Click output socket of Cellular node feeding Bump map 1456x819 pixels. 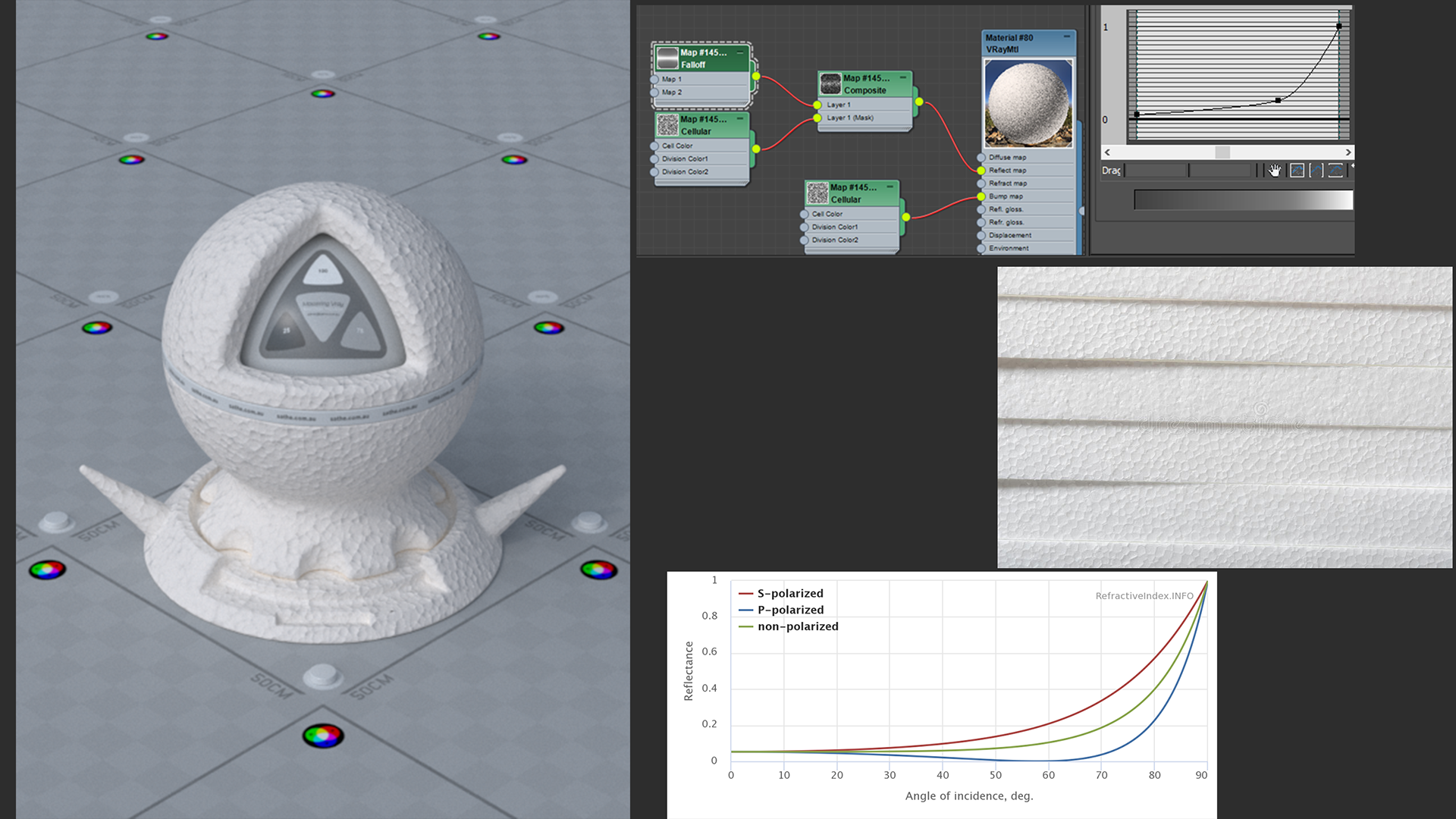click(906, 217)
